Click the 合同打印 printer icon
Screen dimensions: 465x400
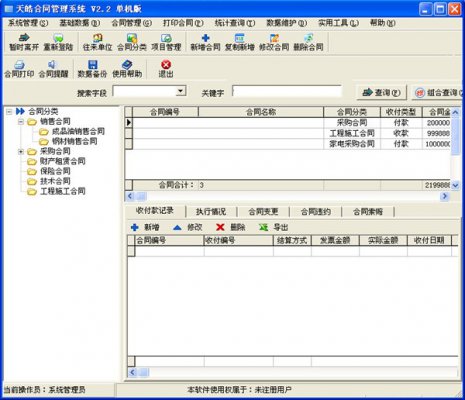pos(19,65)
